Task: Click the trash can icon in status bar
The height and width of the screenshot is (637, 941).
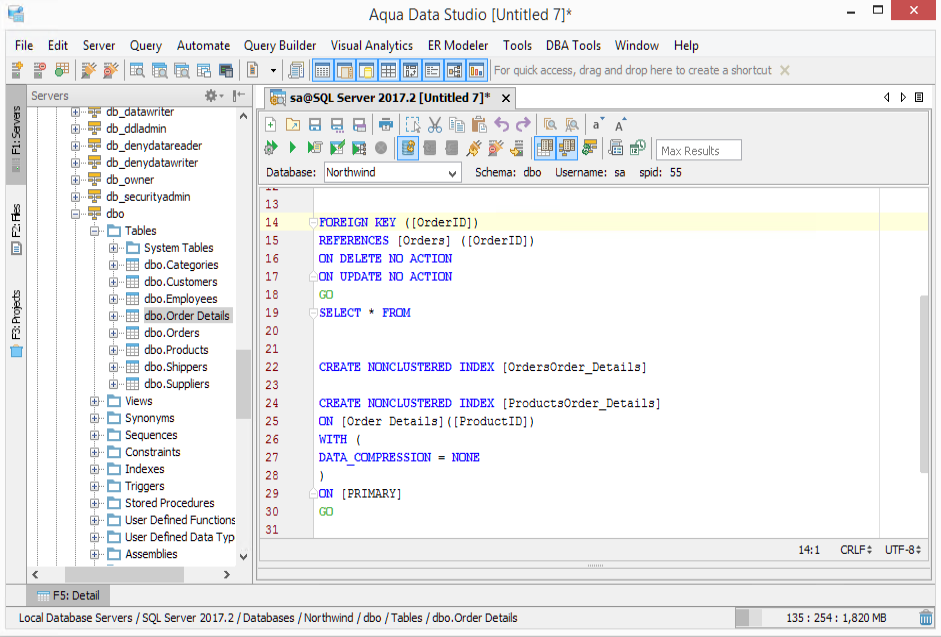Action: pyautogui.click(x=927, y=618)
